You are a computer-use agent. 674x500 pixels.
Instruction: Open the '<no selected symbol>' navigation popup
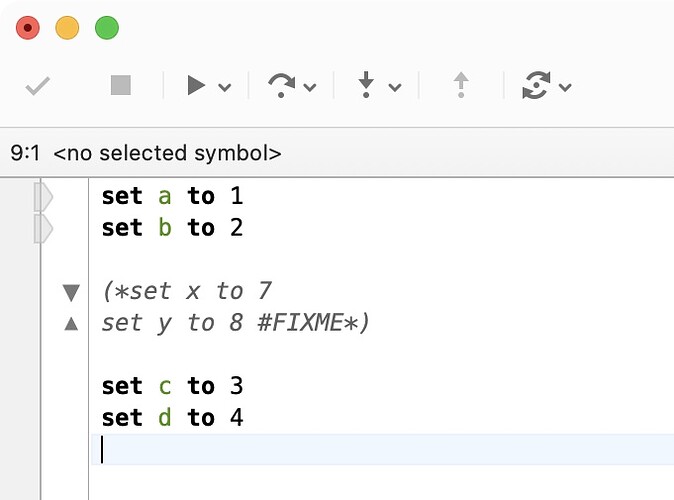point(167,153)
